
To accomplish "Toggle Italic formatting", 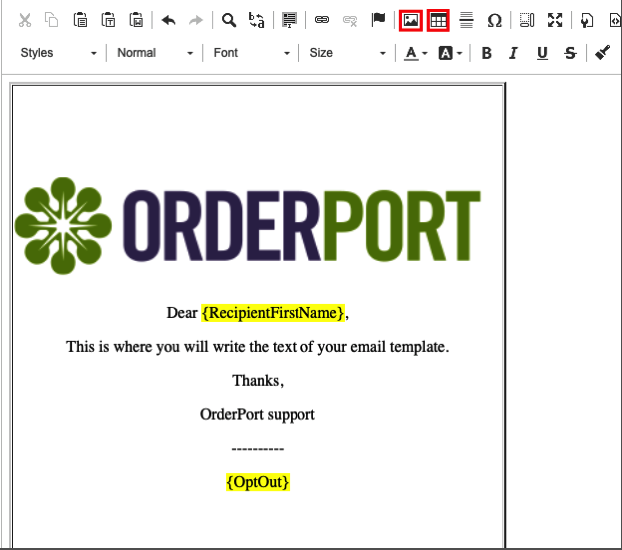I will [x=513, y=53].
